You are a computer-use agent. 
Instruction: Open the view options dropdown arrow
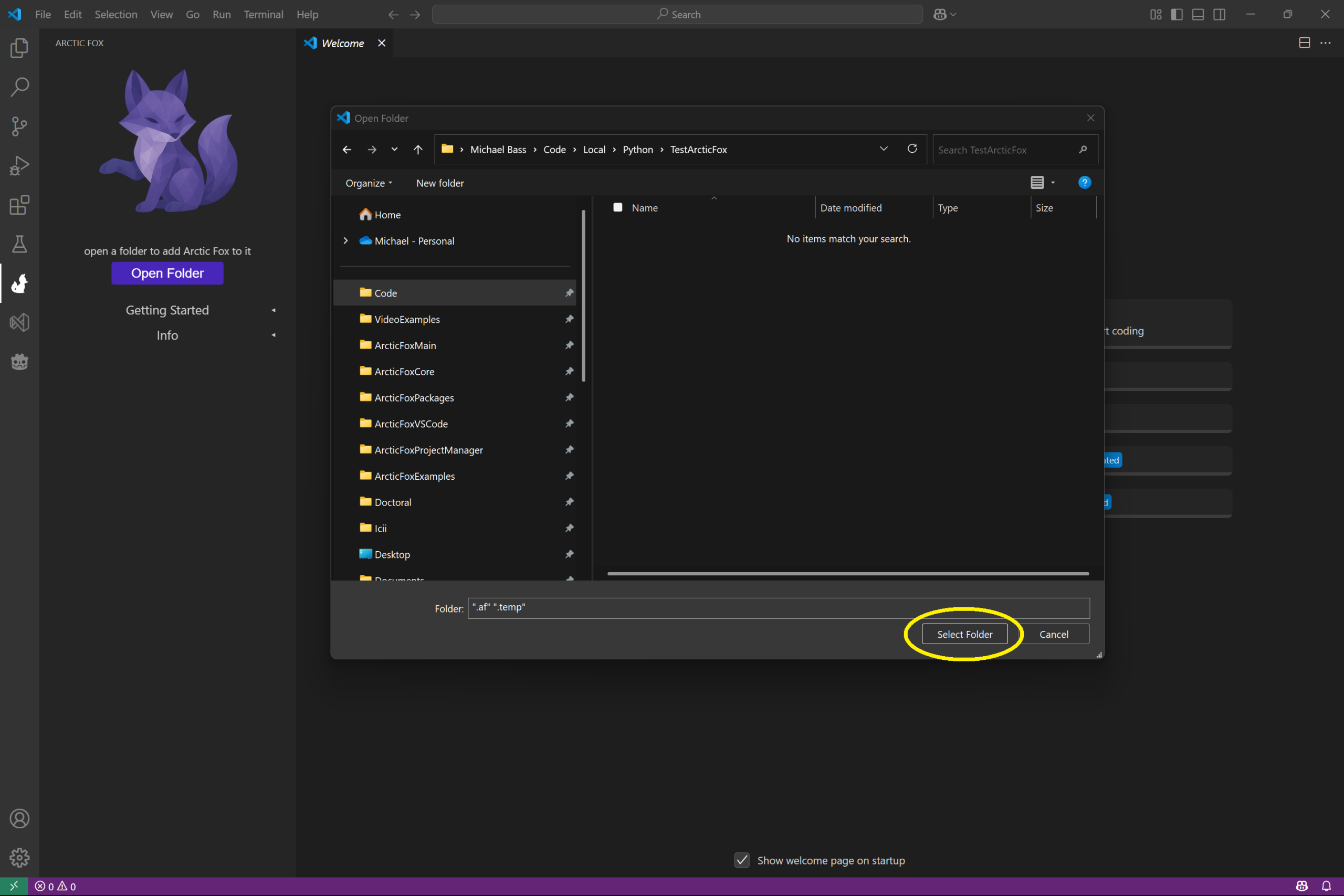[x=1053, y=183]
